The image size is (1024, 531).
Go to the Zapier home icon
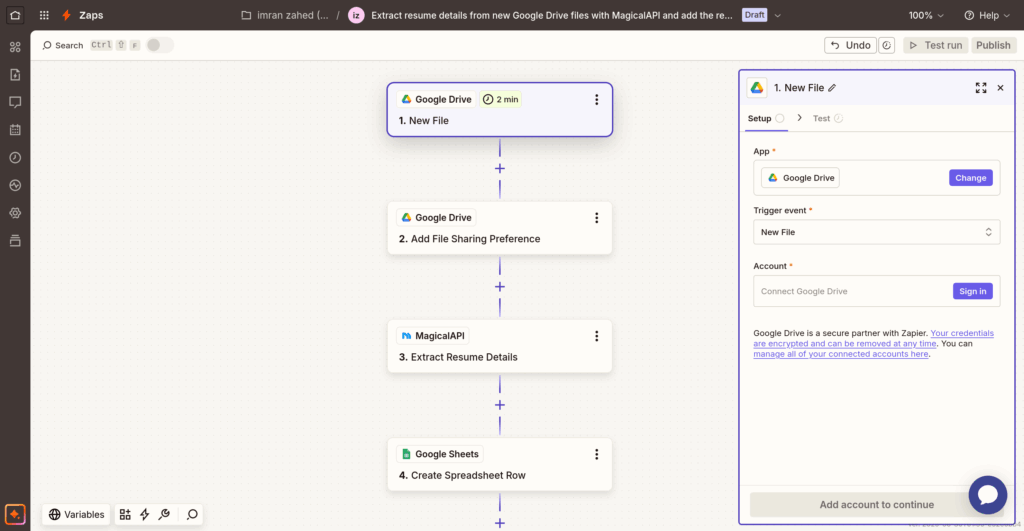[15, 15]
